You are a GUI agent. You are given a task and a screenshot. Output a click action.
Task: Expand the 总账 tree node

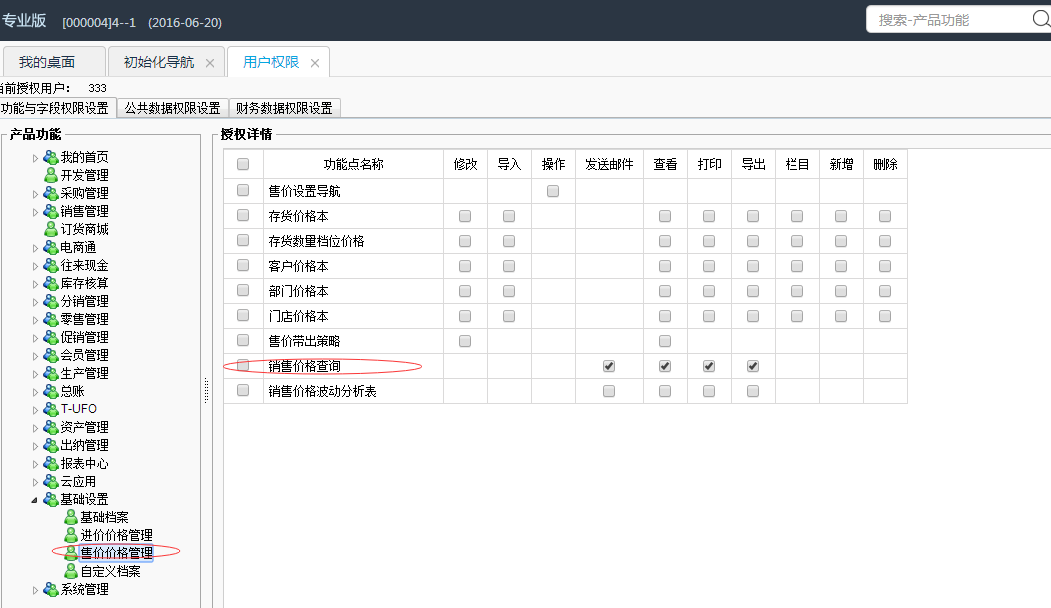pyautogui.click(x=36, y=392)
